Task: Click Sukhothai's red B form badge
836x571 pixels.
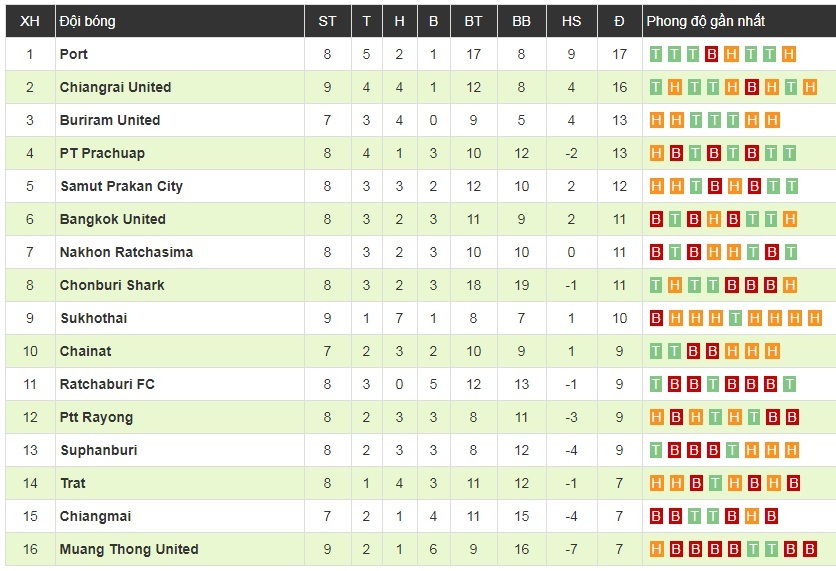Action: [656, 318]
